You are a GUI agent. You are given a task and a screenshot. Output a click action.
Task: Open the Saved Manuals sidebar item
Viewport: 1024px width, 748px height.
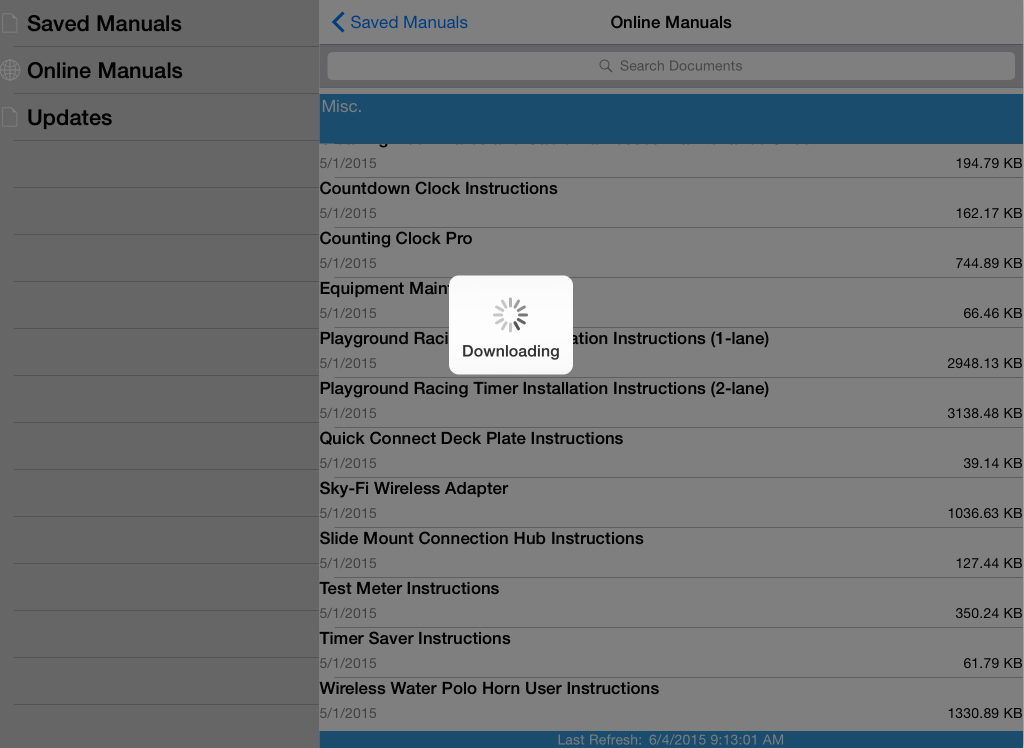(159, 24)
